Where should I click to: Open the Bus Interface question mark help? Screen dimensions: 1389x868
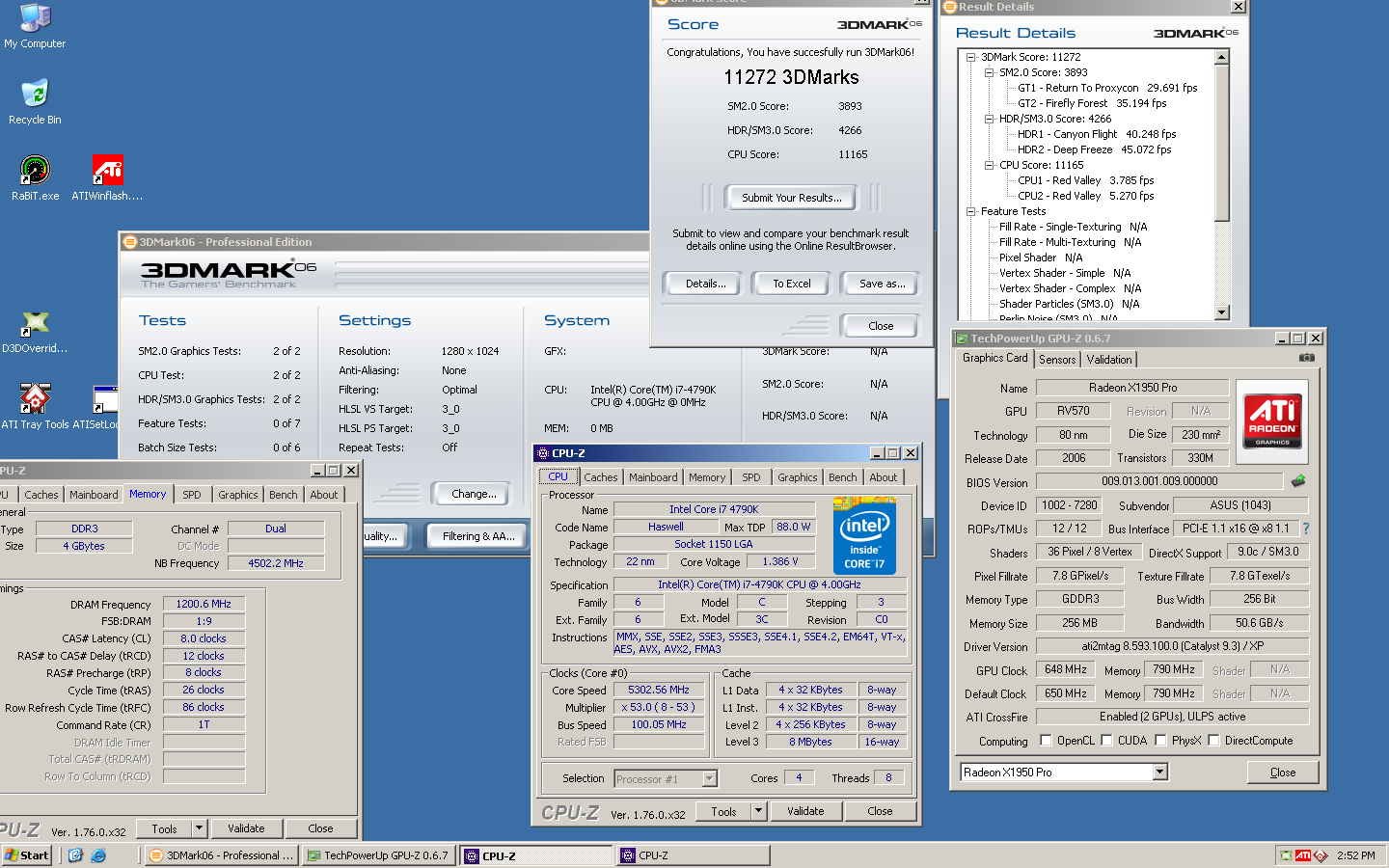tap(1306, 529)
